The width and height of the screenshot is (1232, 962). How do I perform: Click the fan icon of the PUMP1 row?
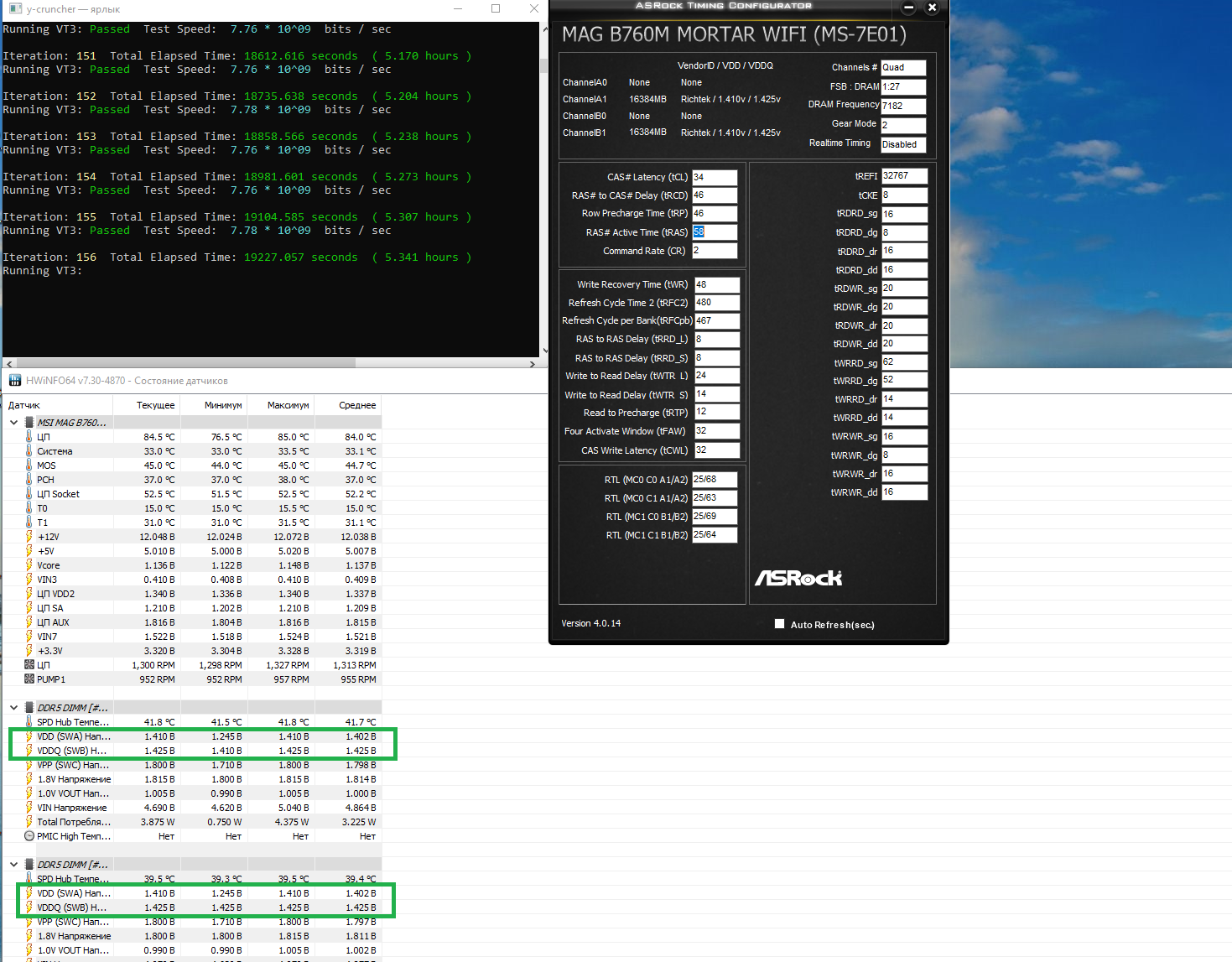click(x=29, y=679)
